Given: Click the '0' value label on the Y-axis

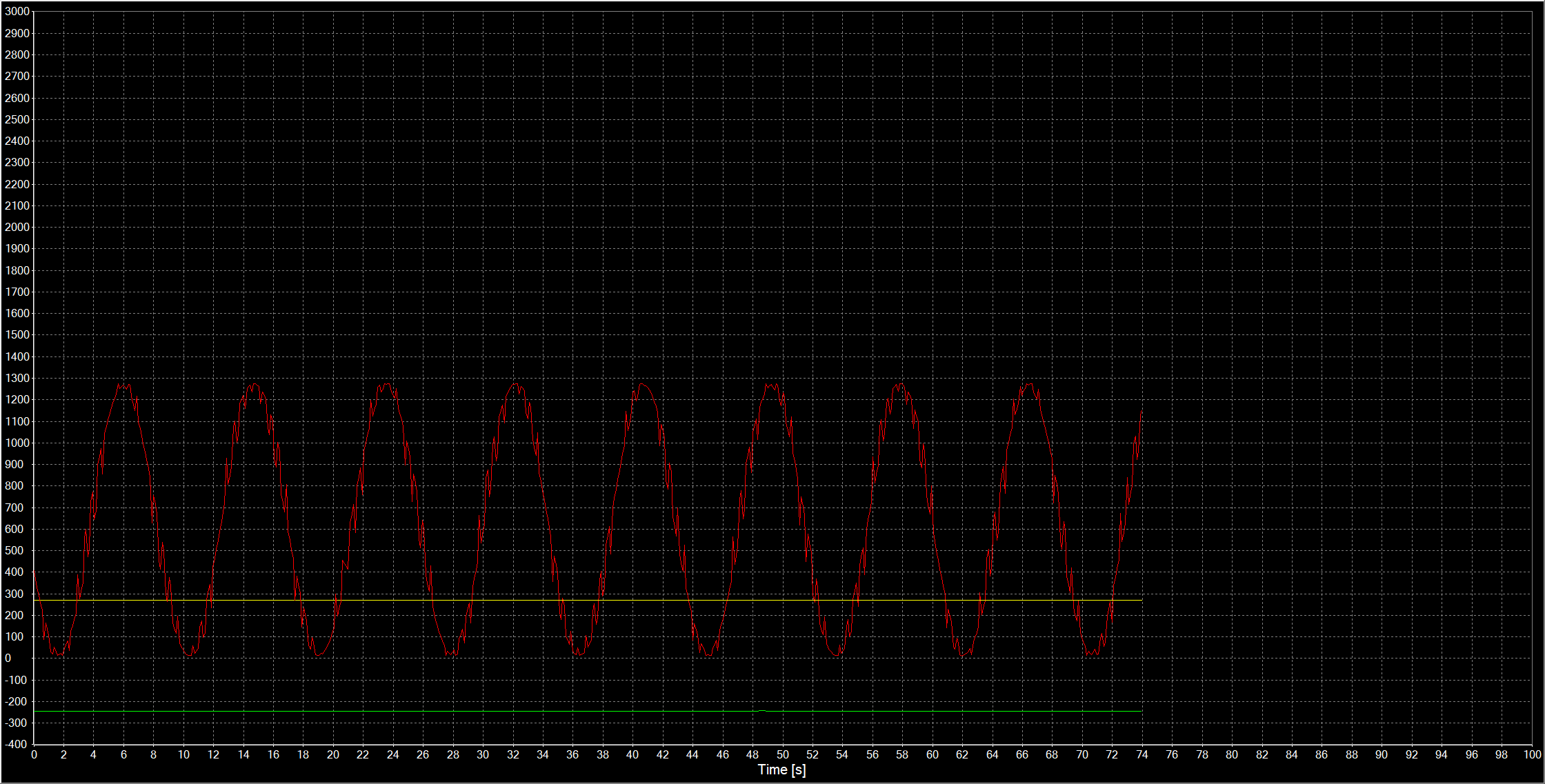Looking at the screenshot, I should [8, 659].
